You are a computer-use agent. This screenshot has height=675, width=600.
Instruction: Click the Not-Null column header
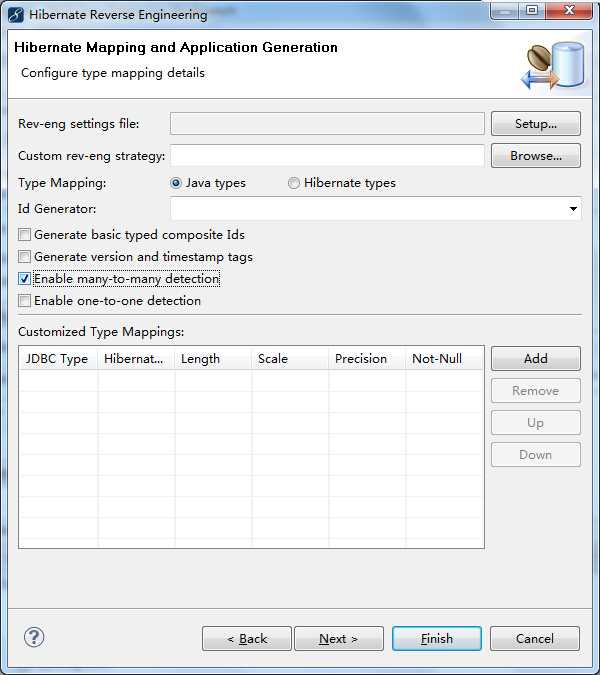point(445,359)
